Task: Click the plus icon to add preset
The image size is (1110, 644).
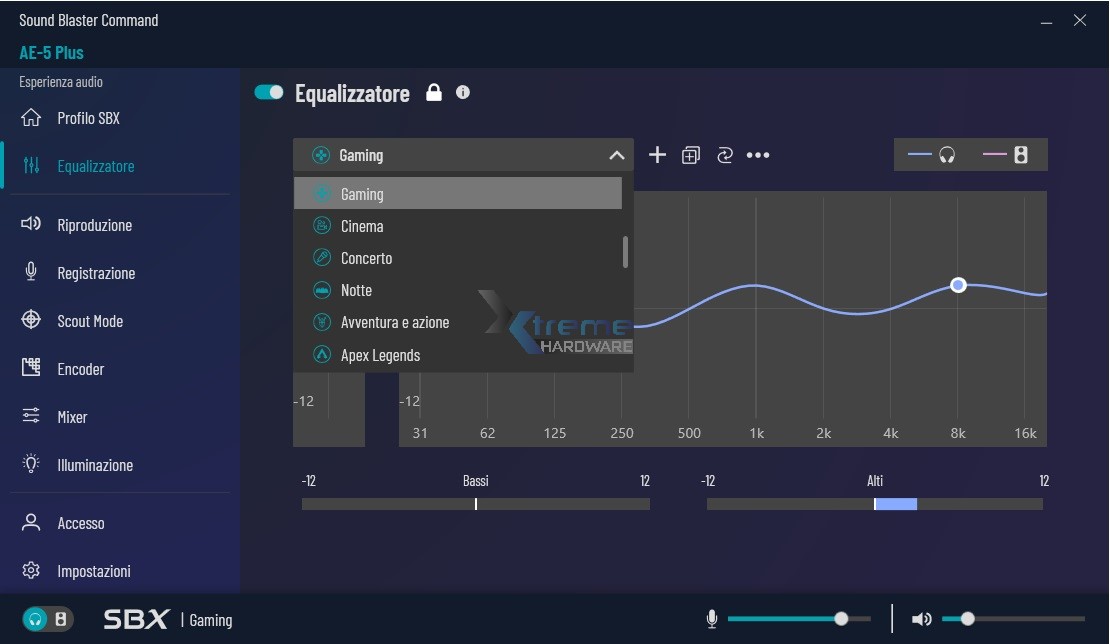Action: (x=657, y=155)
